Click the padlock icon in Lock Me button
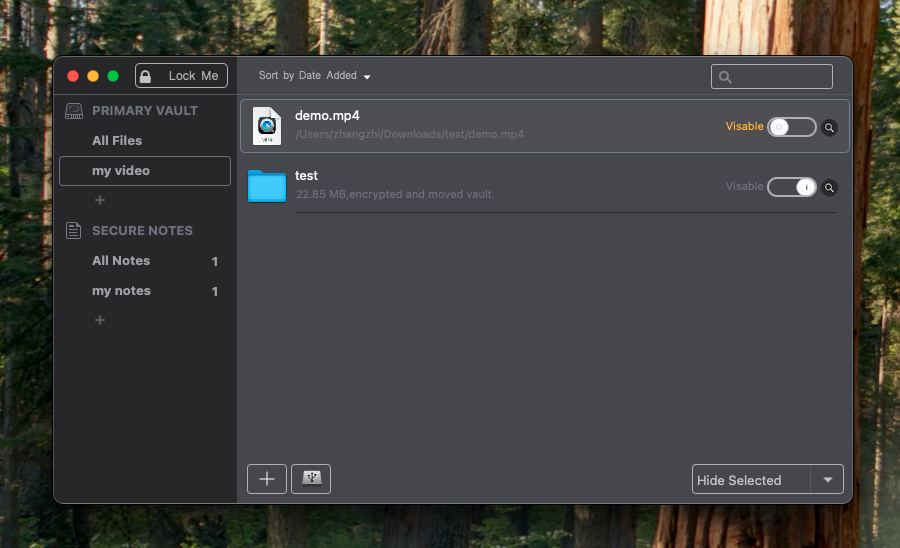The width and height of the screenshot is (900, 548). pyautogui.click(x=146, y=76)
